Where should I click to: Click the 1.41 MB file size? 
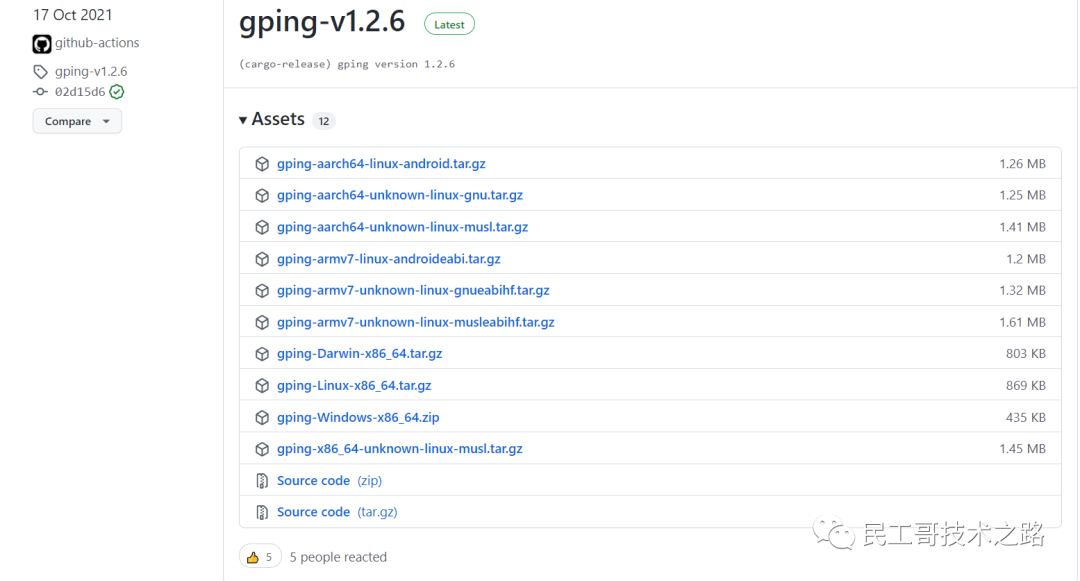(x=1022, y=227)
